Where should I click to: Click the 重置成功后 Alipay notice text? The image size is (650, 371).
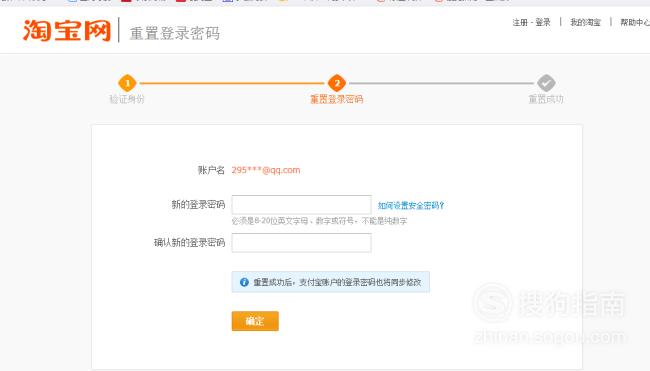click(337, 282)
